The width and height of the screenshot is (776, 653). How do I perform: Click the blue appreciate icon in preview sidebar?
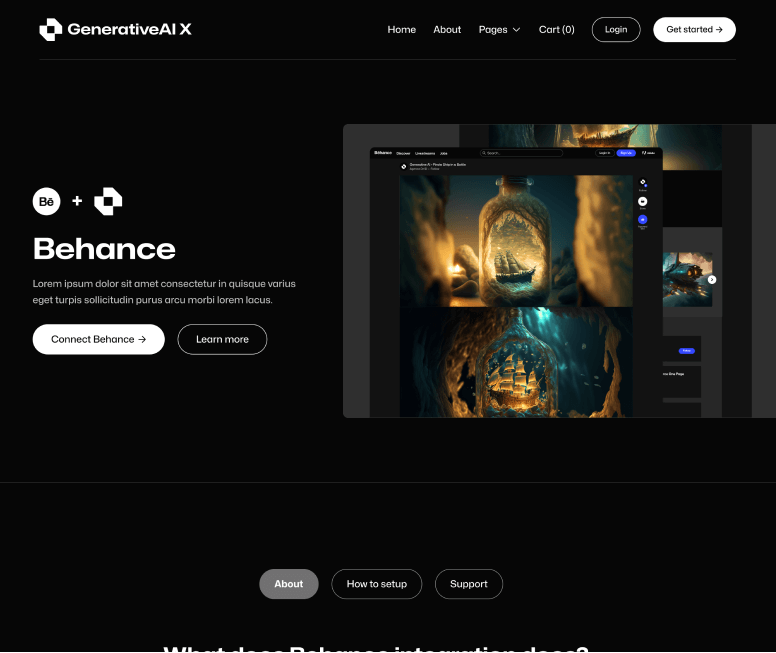pos(642,219)
